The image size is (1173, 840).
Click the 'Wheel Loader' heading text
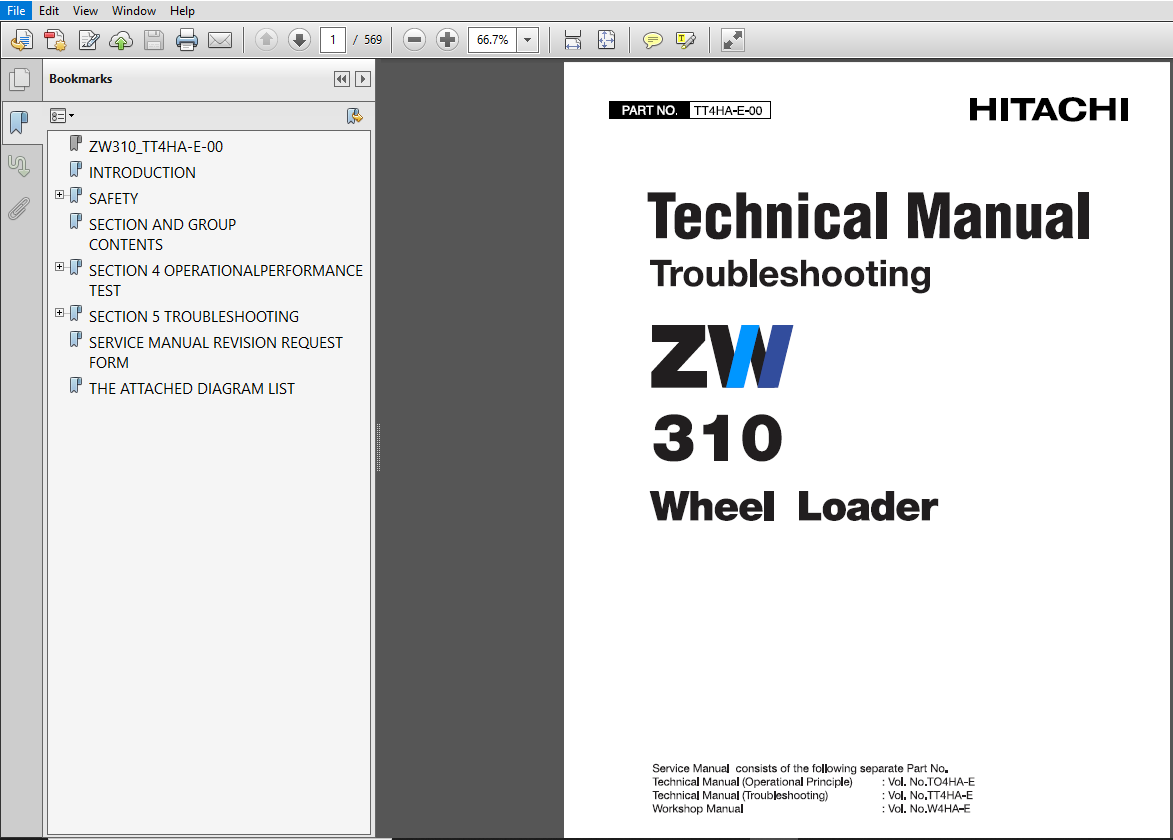[x=794, y=506]
